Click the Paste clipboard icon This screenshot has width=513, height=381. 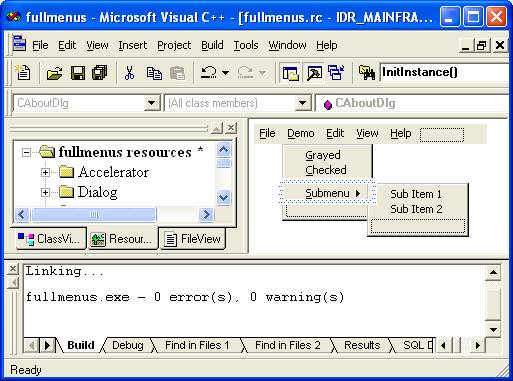point(177,73)
